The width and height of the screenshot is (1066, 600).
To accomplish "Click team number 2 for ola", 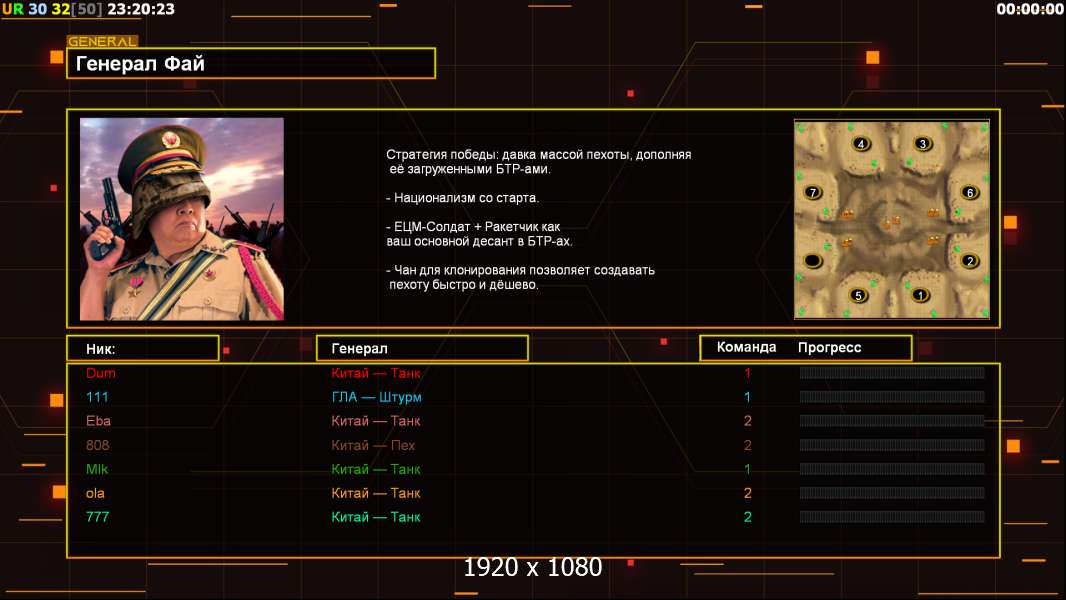I will tap(747, 493).
